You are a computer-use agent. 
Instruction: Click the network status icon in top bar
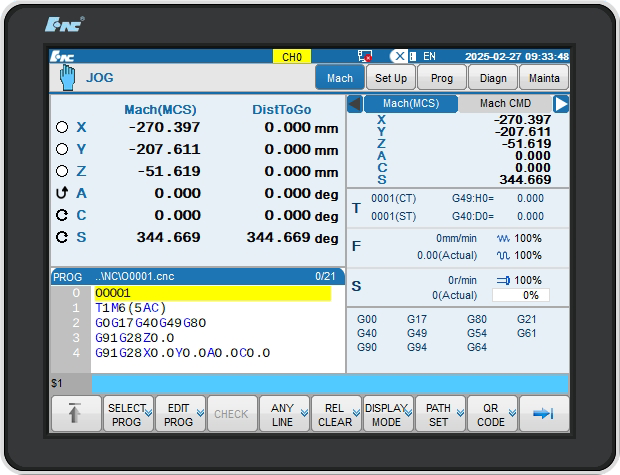(x=365, y=57)
